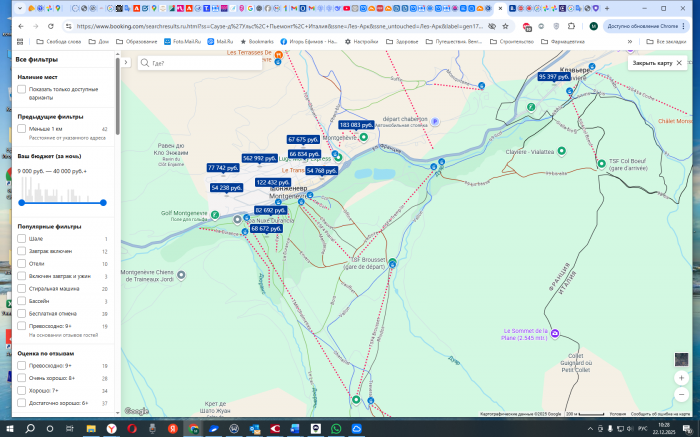Image resolution: width=700 pixels, height=437 pixels.
Task: Click the 68 672 руб. price marker
Action: (x=266, y=229)
